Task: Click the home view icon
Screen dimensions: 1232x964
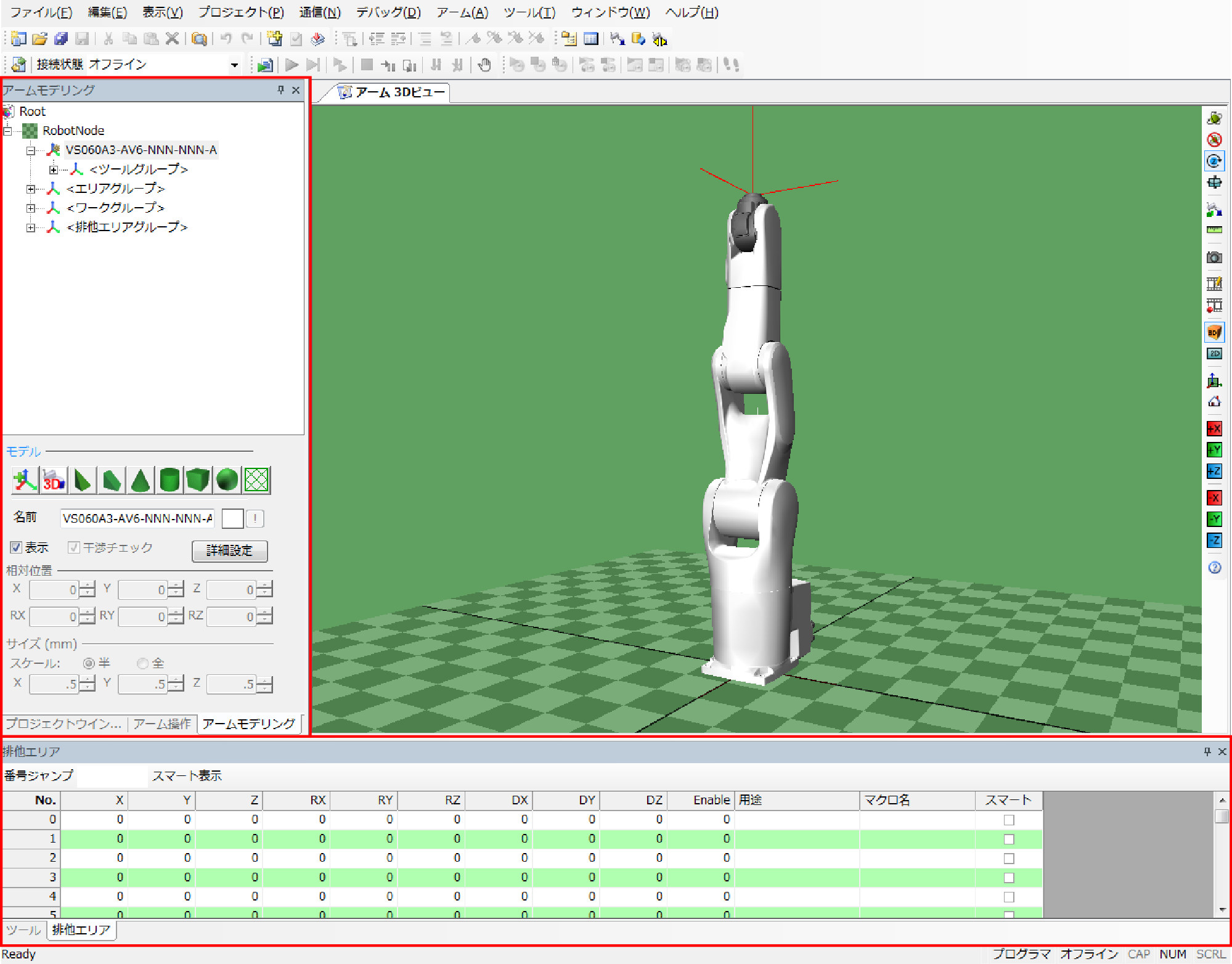Action: tap(1214, 402)
